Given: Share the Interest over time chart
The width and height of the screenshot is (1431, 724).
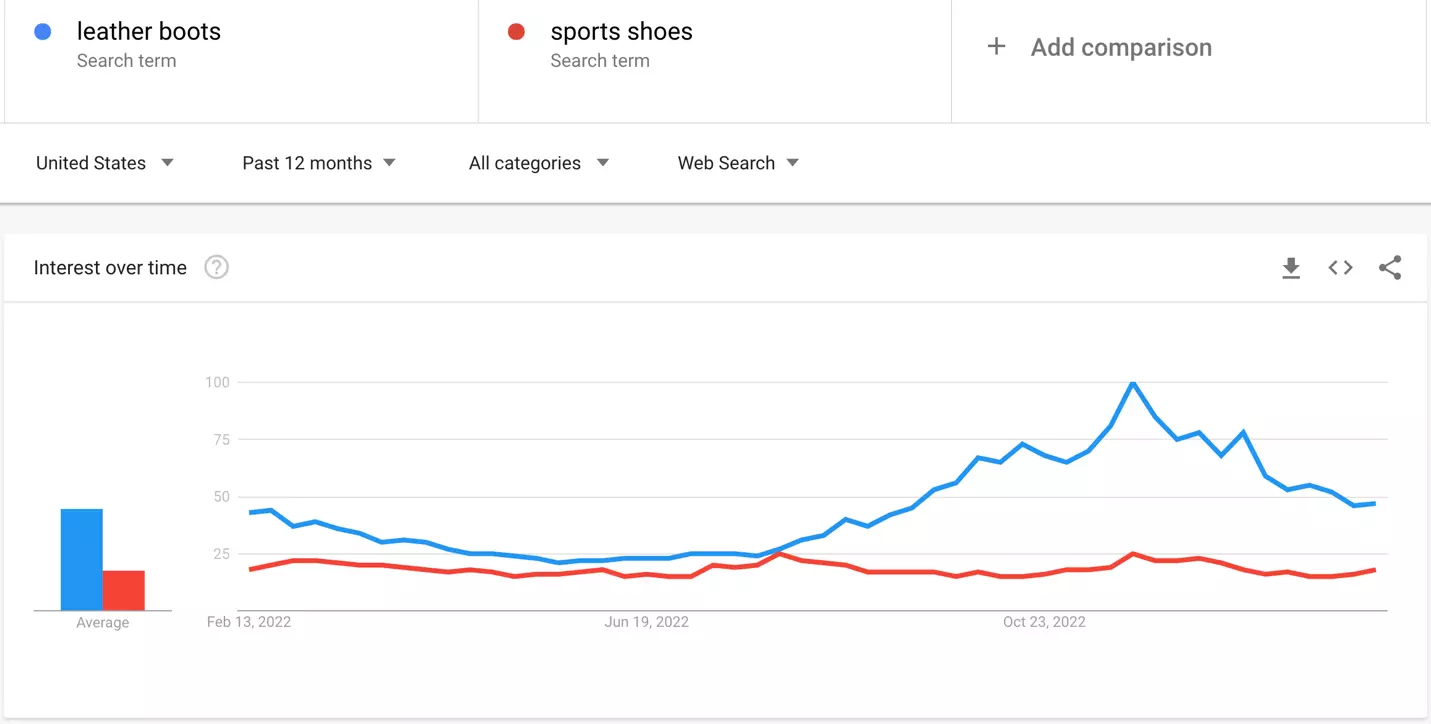Looking at the screenshot, I should [1390, 268].
